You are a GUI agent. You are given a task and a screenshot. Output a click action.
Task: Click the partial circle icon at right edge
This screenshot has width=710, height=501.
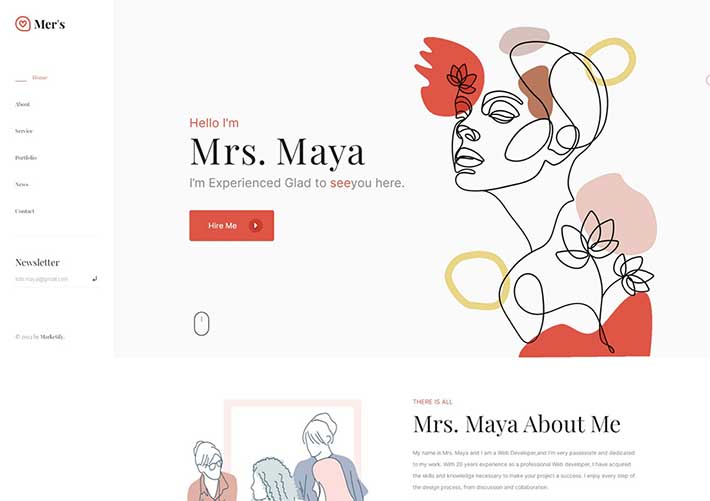[707, 80]
